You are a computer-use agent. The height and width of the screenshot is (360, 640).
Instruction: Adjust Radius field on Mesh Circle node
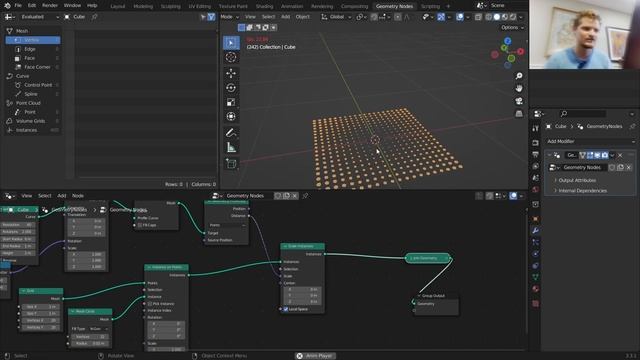[x=90, y=343]
